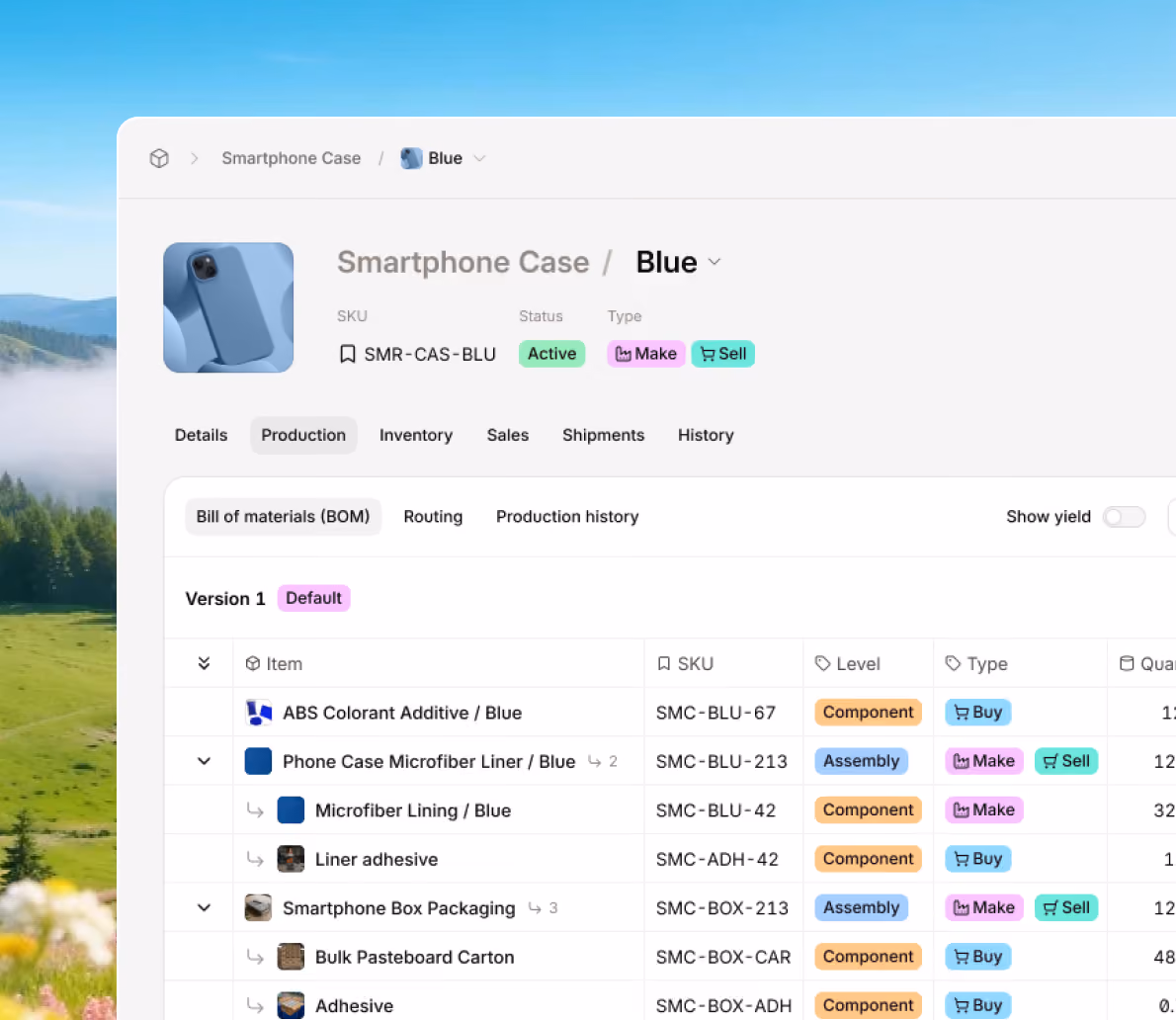Click Smartphone Box Packaging thumbnail icon
The image size is (1176, 1020).
pyautogui.click(x=259, y=907)
